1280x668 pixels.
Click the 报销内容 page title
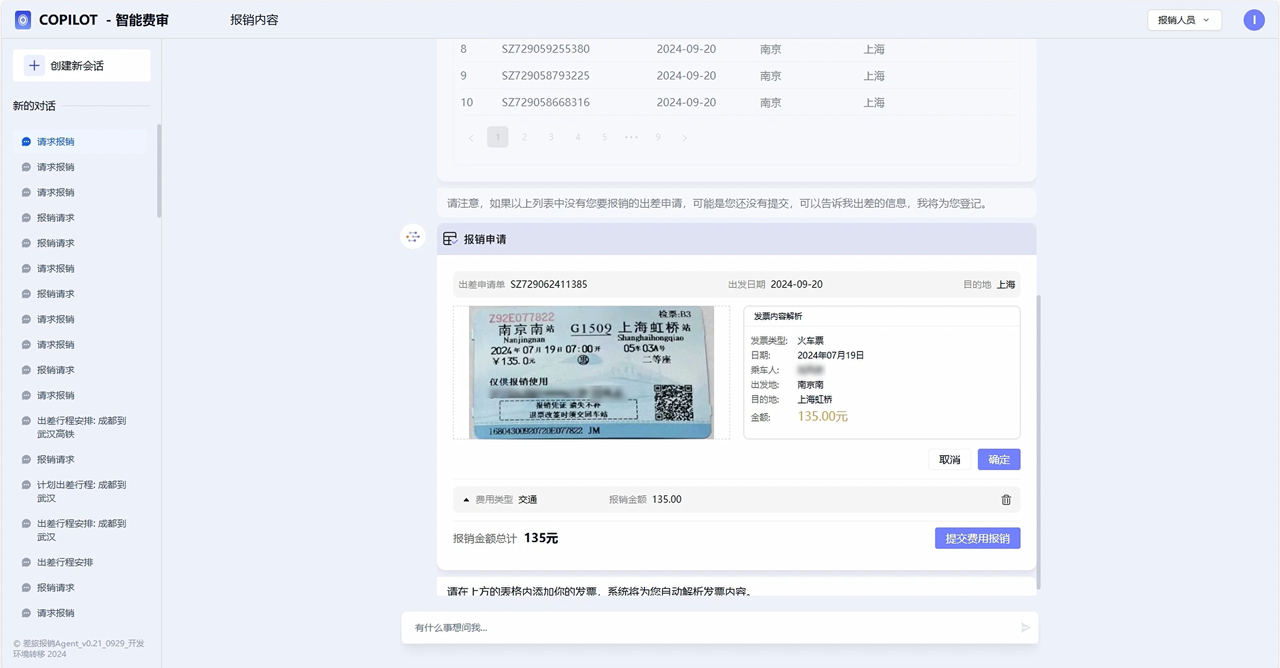[254, 20]
